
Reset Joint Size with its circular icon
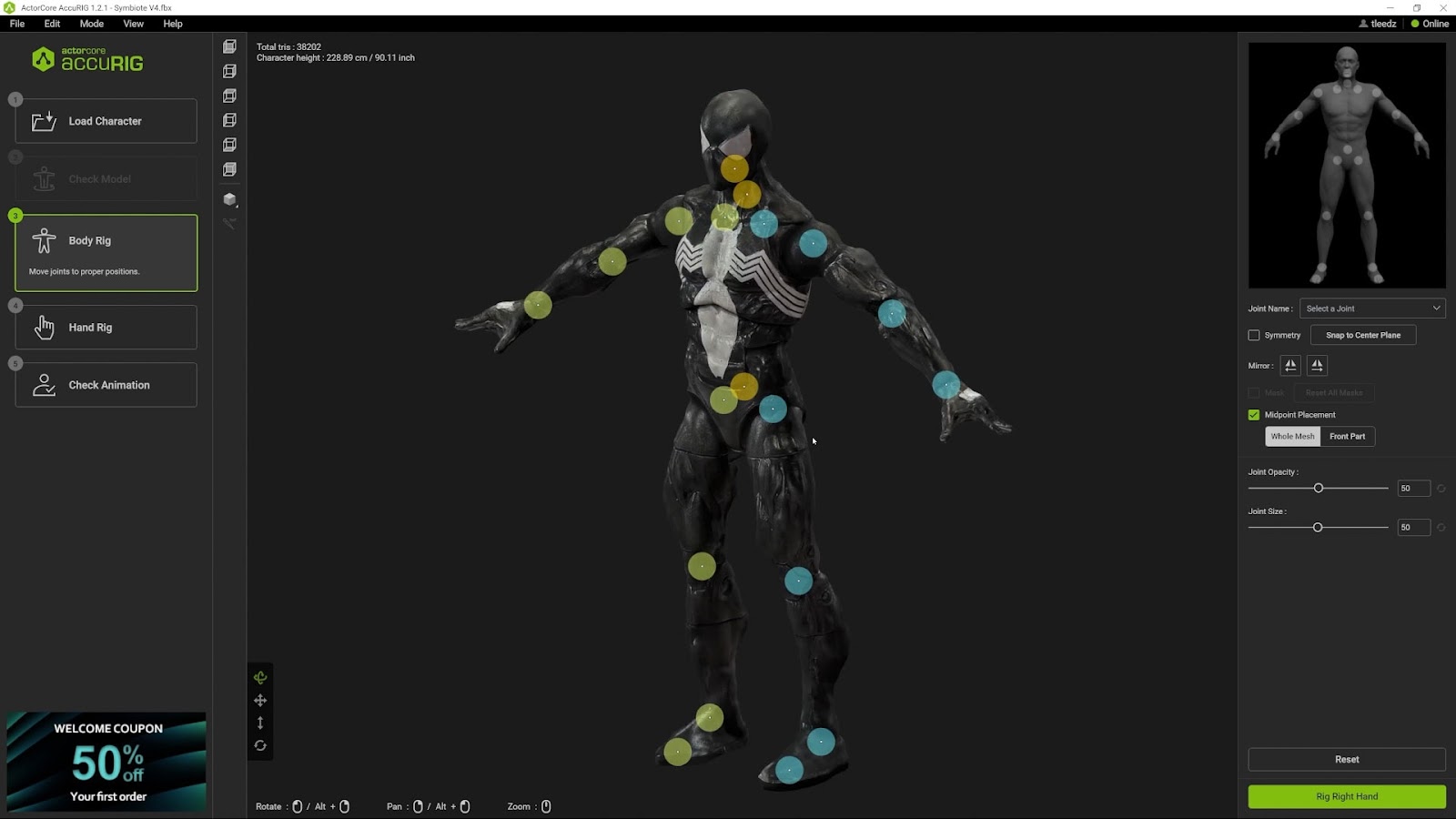1441,528
